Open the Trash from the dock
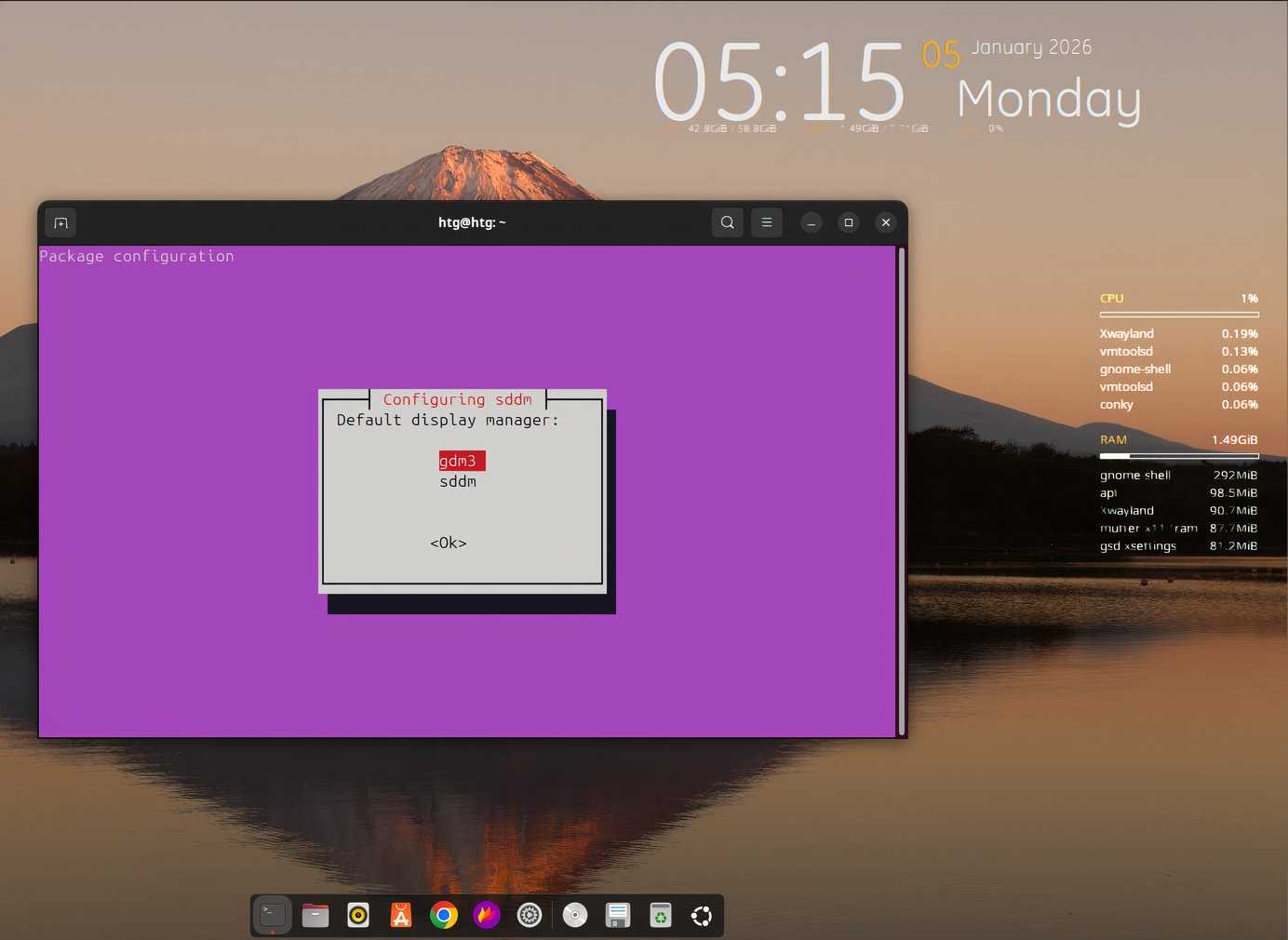 tap(660, 915)
